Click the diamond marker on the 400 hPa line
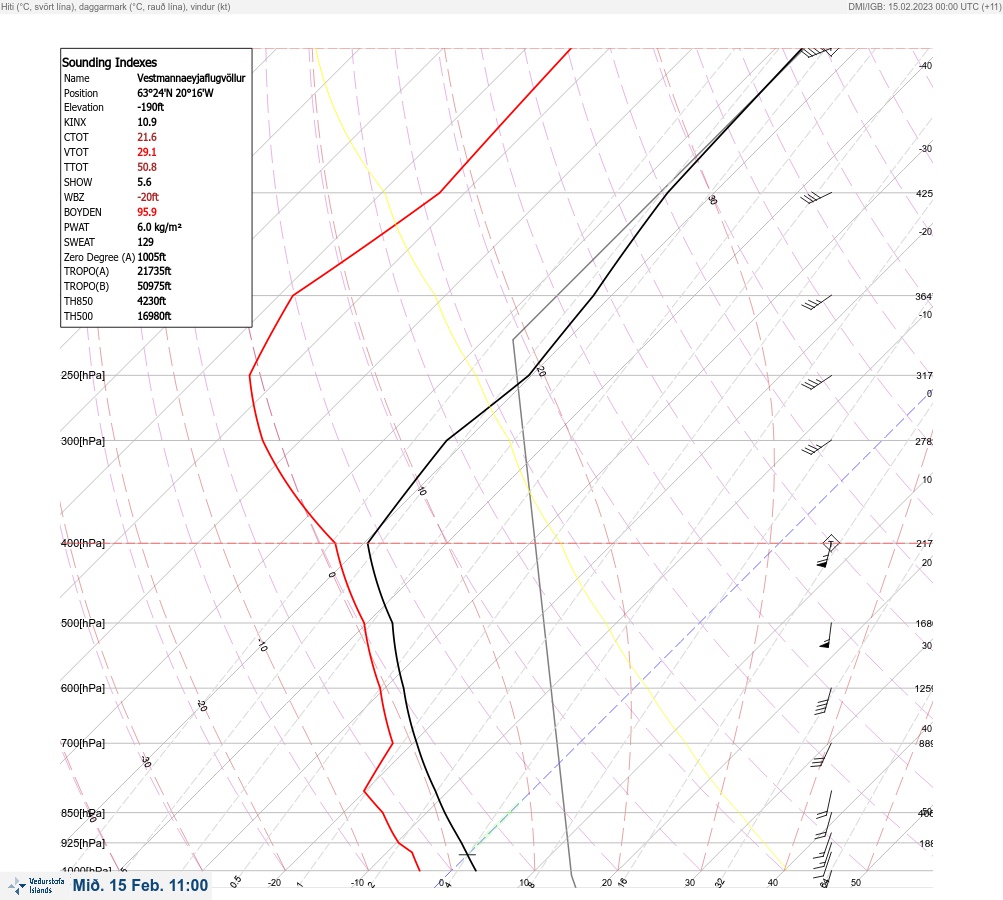Image resolution: width=1003 pixels, height=900 pixels. pyautogui.click(x=831, y=543)
